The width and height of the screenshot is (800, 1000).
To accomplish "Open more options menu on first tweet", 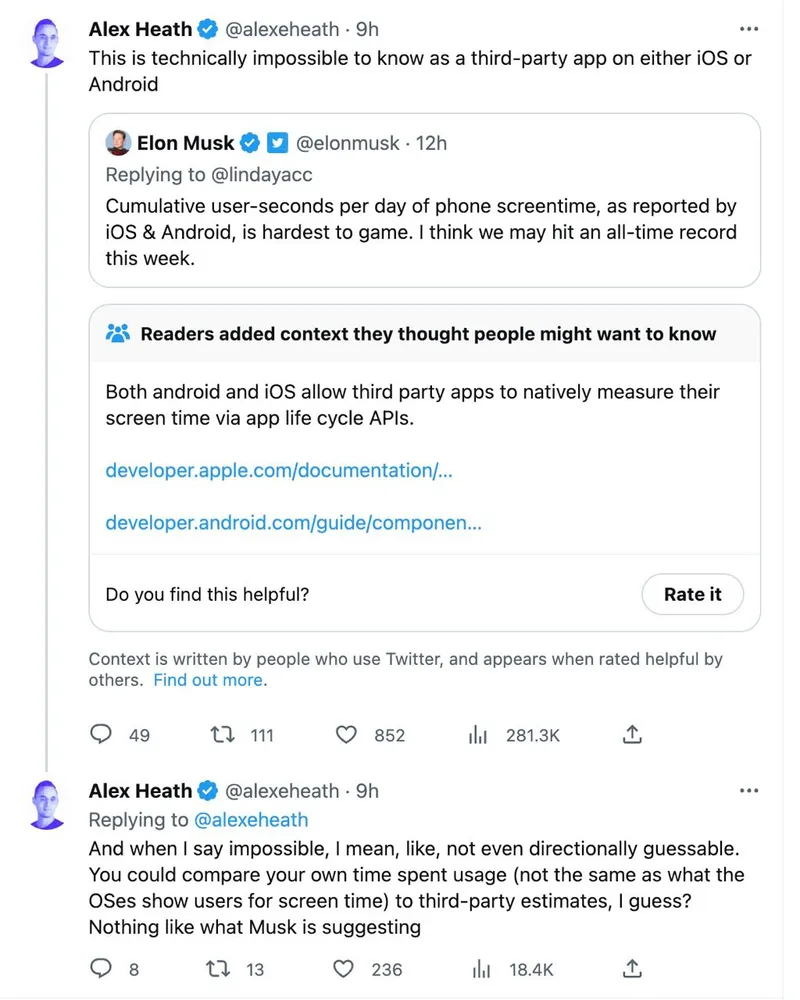I will pyautogui.click(x=748, y=29).
